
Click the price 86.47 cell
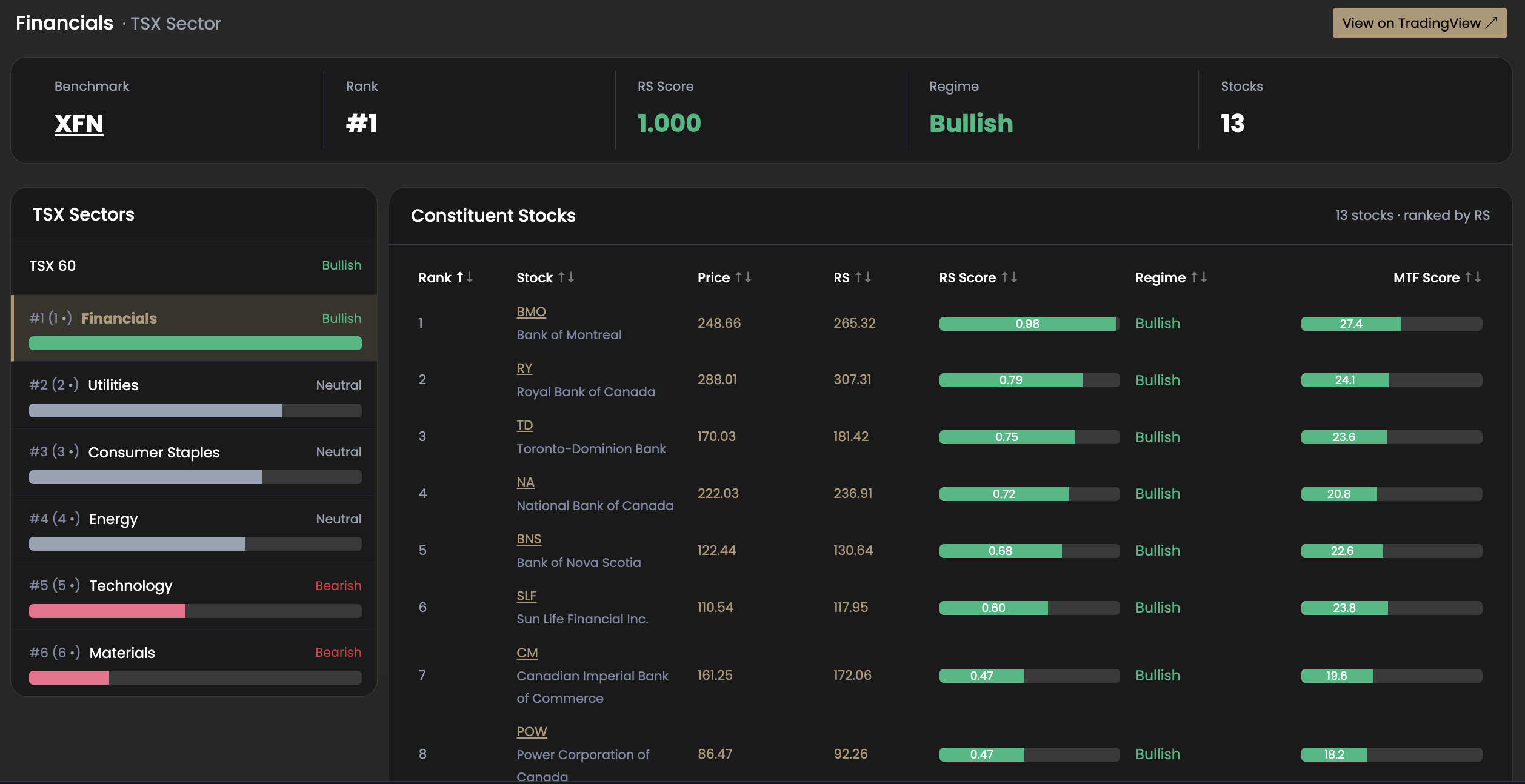click(x=715, y=754)
